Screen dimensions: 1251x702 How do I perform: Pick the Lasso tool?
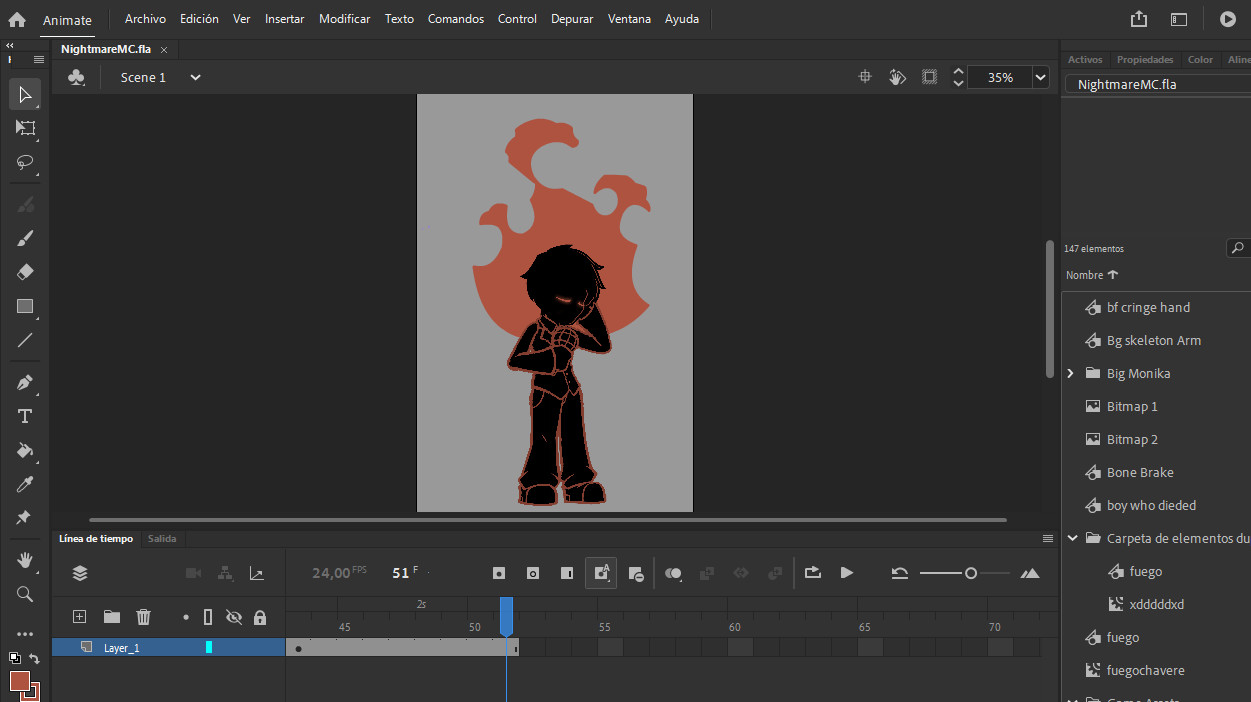pos(24,163)
